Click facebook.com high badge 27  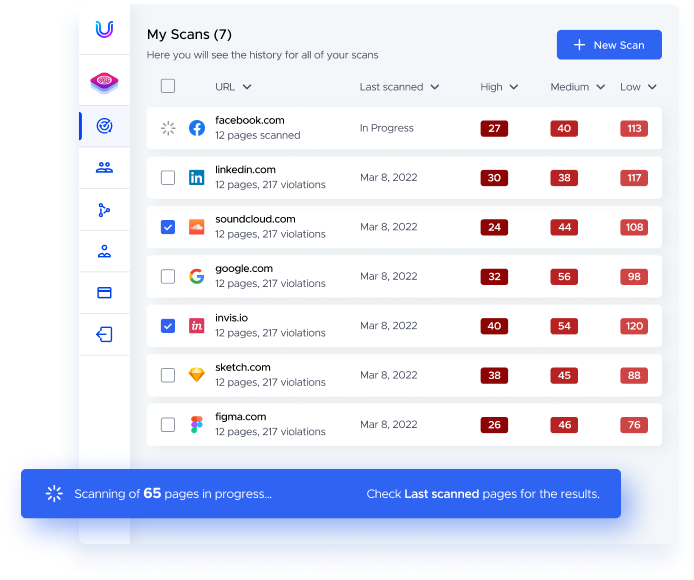click(494, 128)
